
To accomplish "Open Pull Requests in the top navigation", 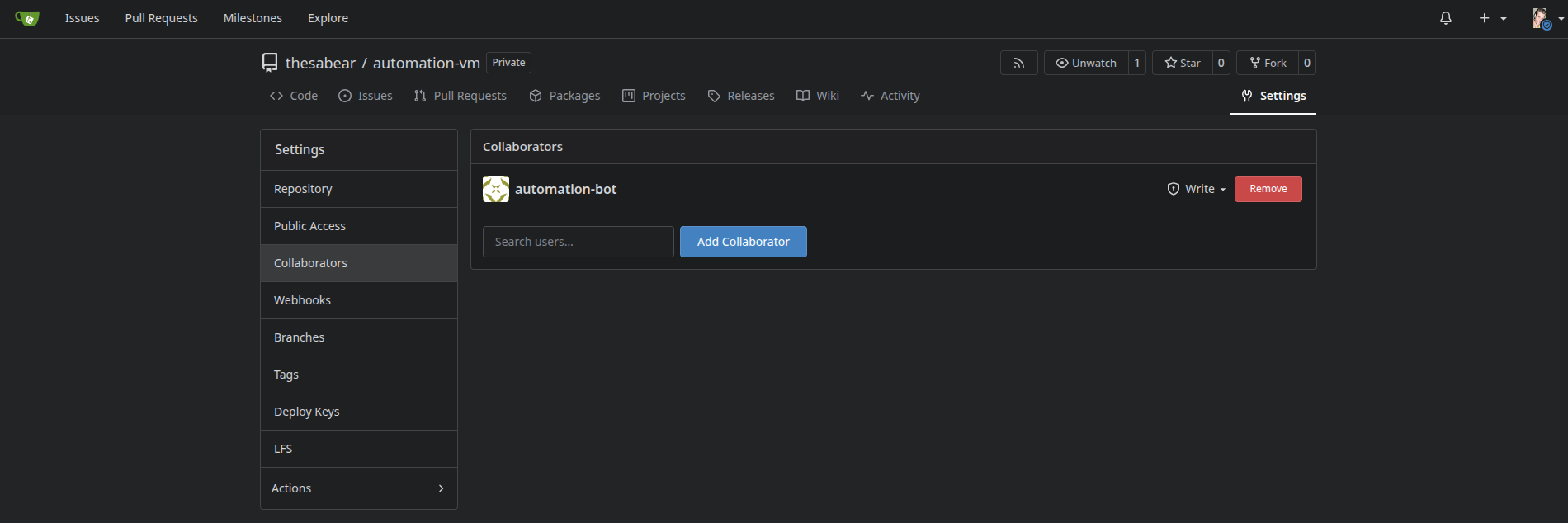I will click(162, 18).
